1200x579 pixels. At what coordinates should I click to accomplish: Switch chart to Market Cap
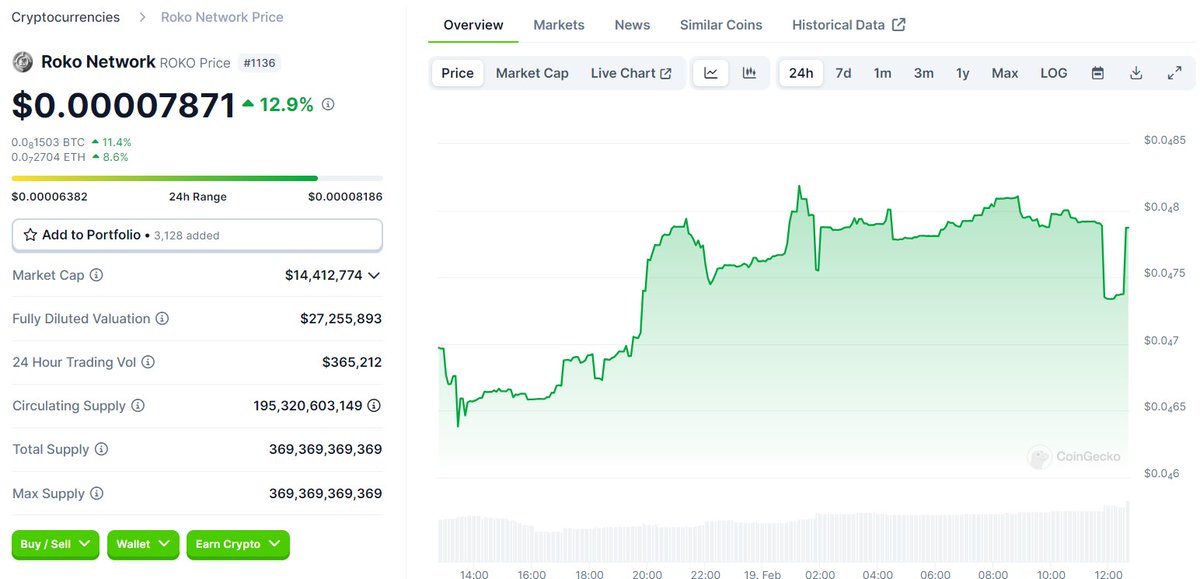click(x=532, y=73)
